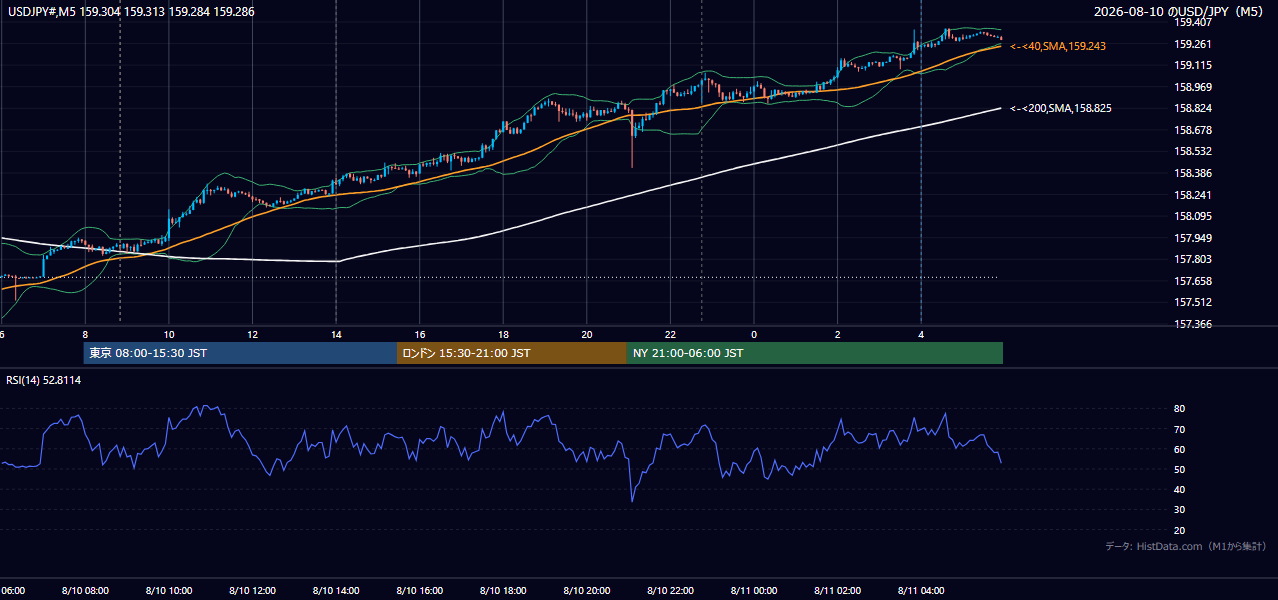
Task: Click hour label 16 under the price chart
Action: pyautogui.click(x=420, y=335)
